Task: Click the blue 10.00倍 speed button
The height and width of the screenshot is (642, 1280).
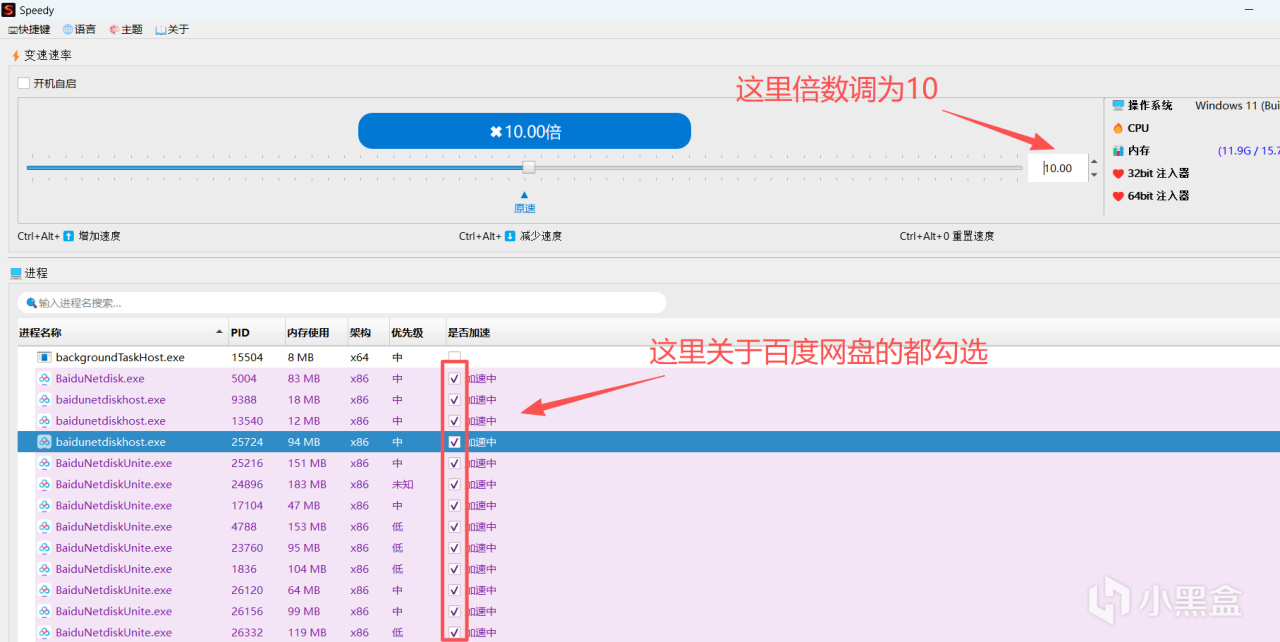Action: click(x=524, y=131)
